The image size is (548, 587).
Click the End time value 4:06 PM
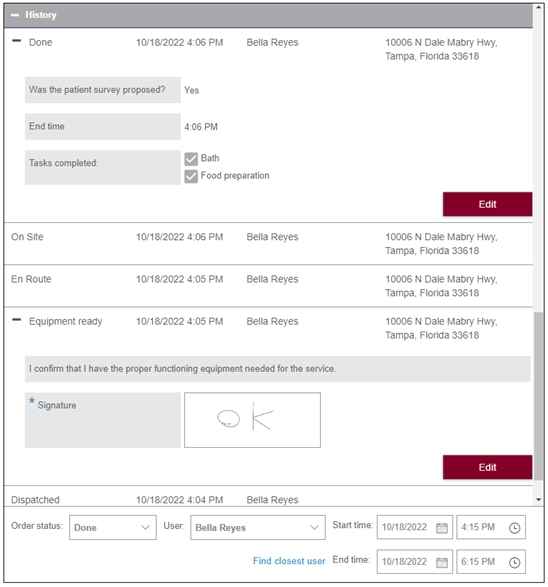(201, 127)
